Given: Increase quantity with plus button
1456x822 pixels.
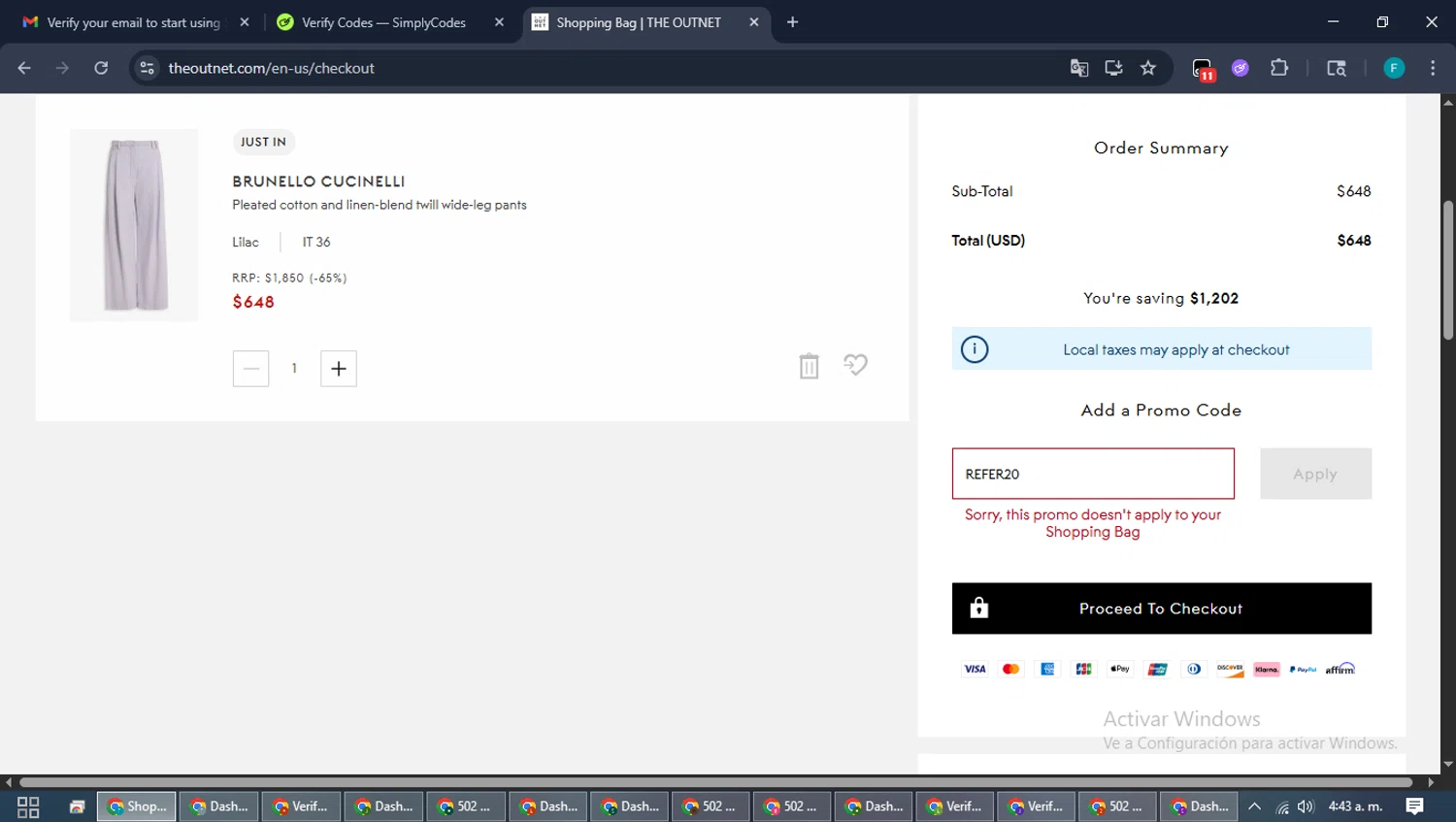Looking at the screenshot, I should click(339, 369).
